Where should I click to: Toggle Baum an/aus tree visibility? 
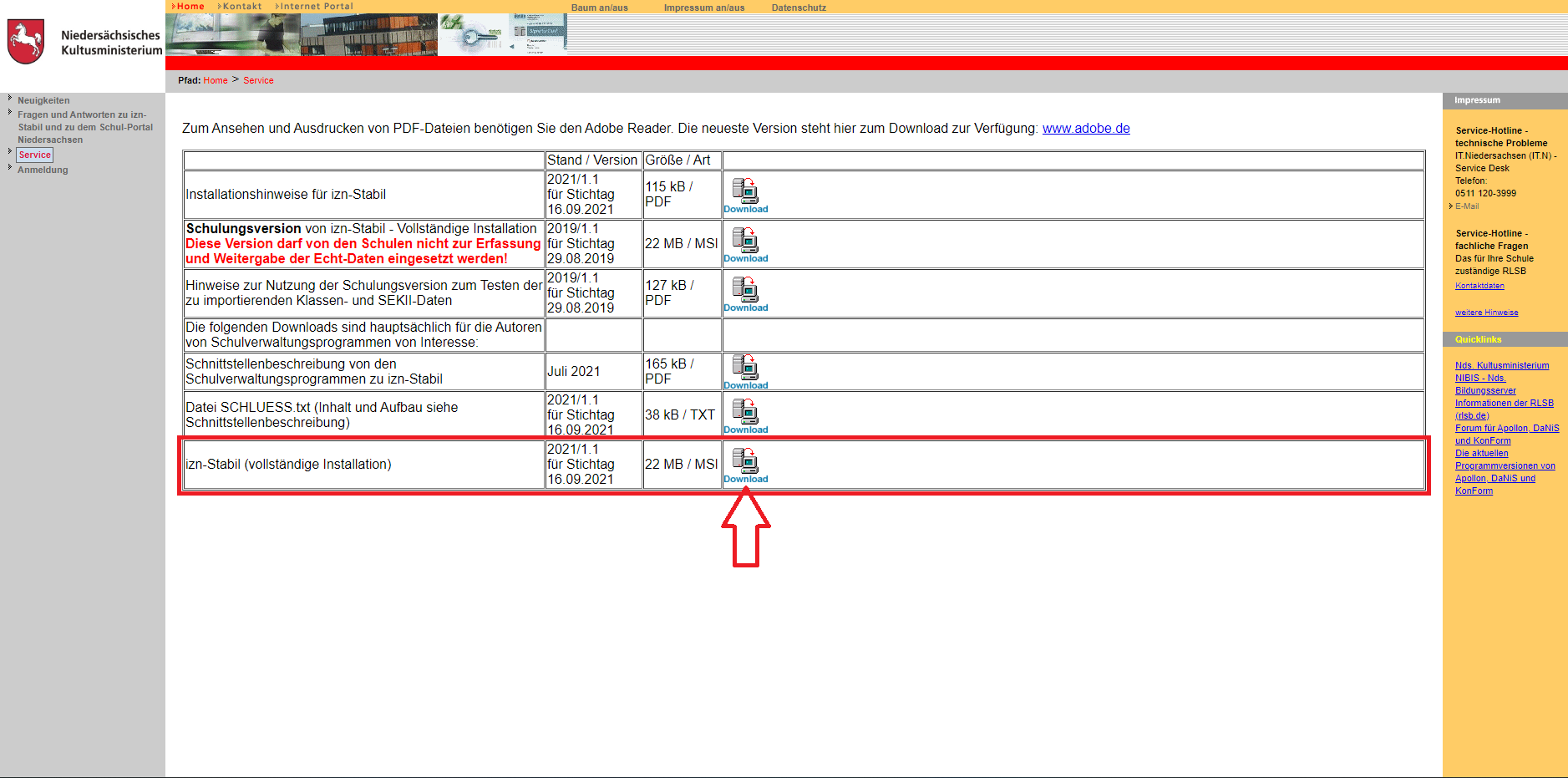click(599, 8)
